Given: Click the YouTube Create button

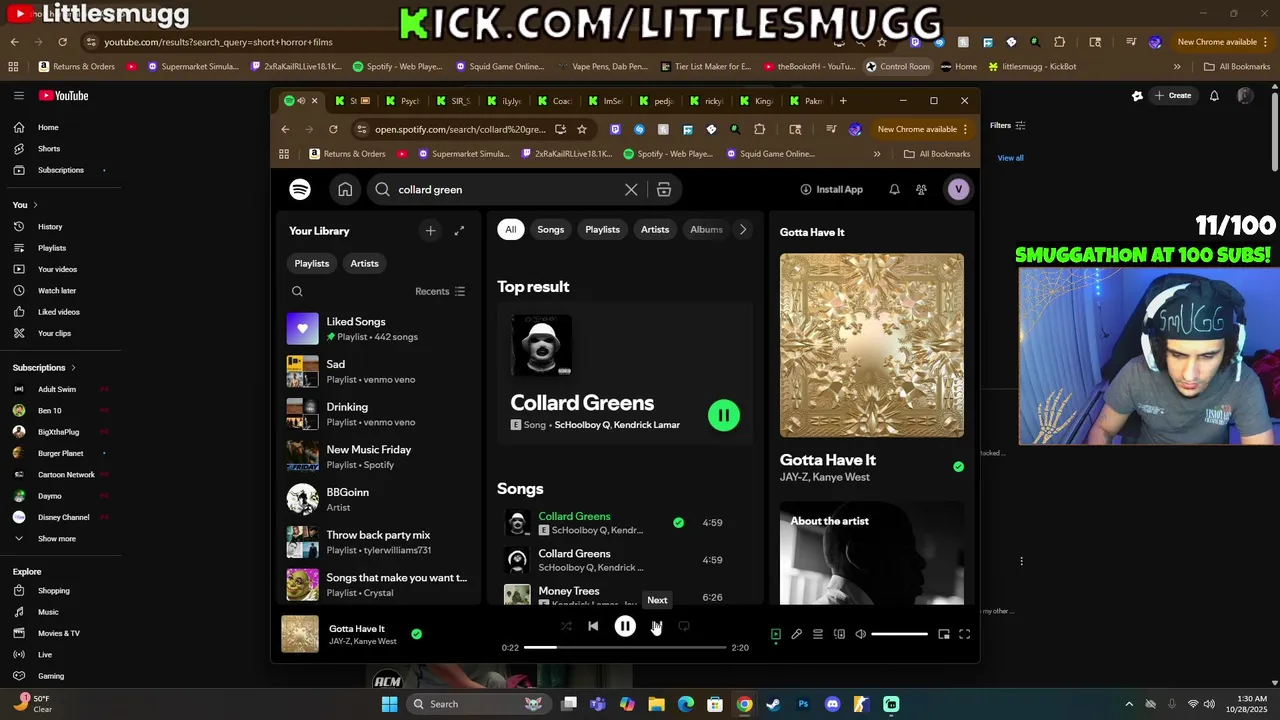Looking at the screenshot, I should coord(1172,96).
